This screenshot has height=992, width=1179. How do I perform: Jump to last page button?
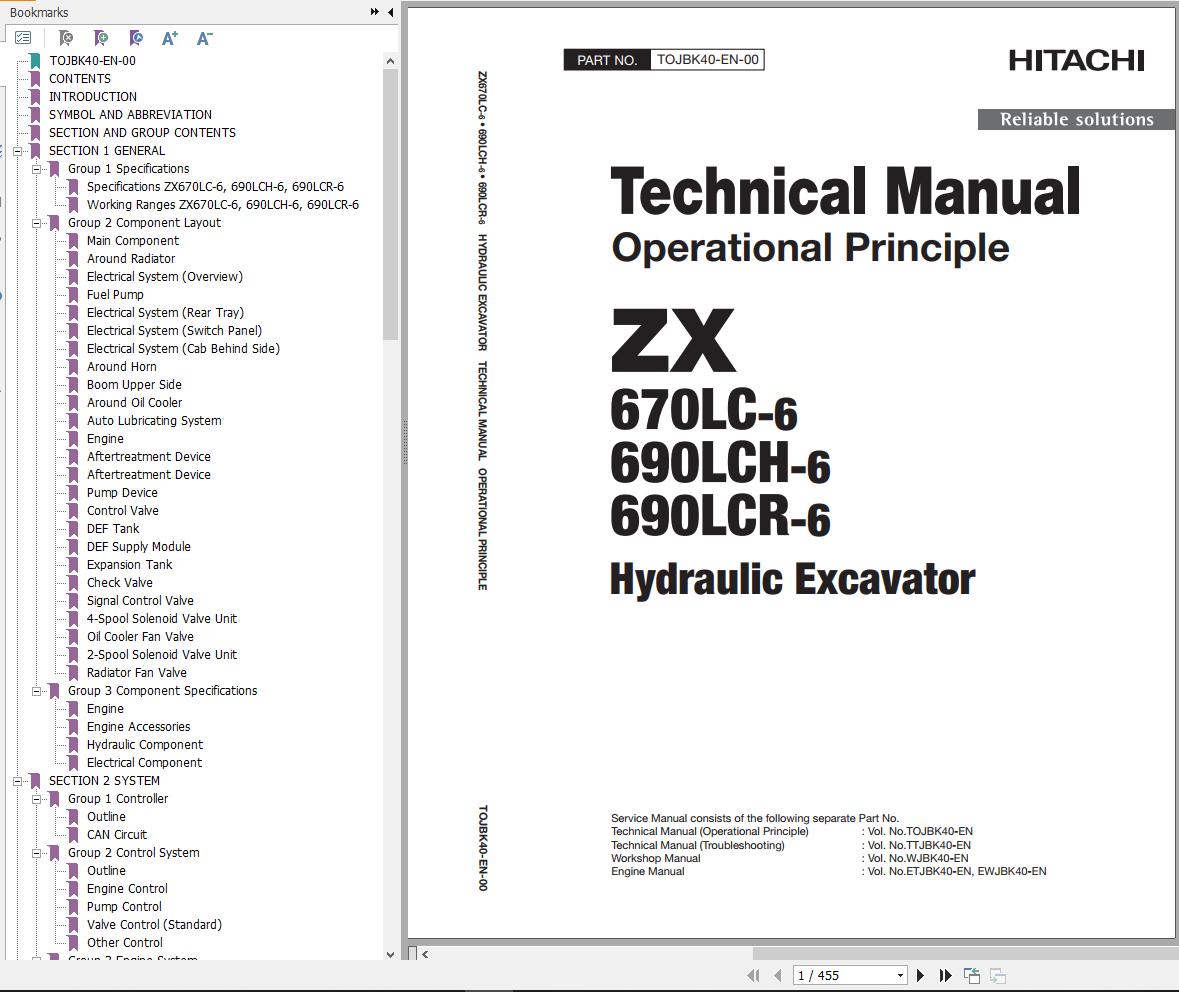pyautogui.click(x=945, y=975)
